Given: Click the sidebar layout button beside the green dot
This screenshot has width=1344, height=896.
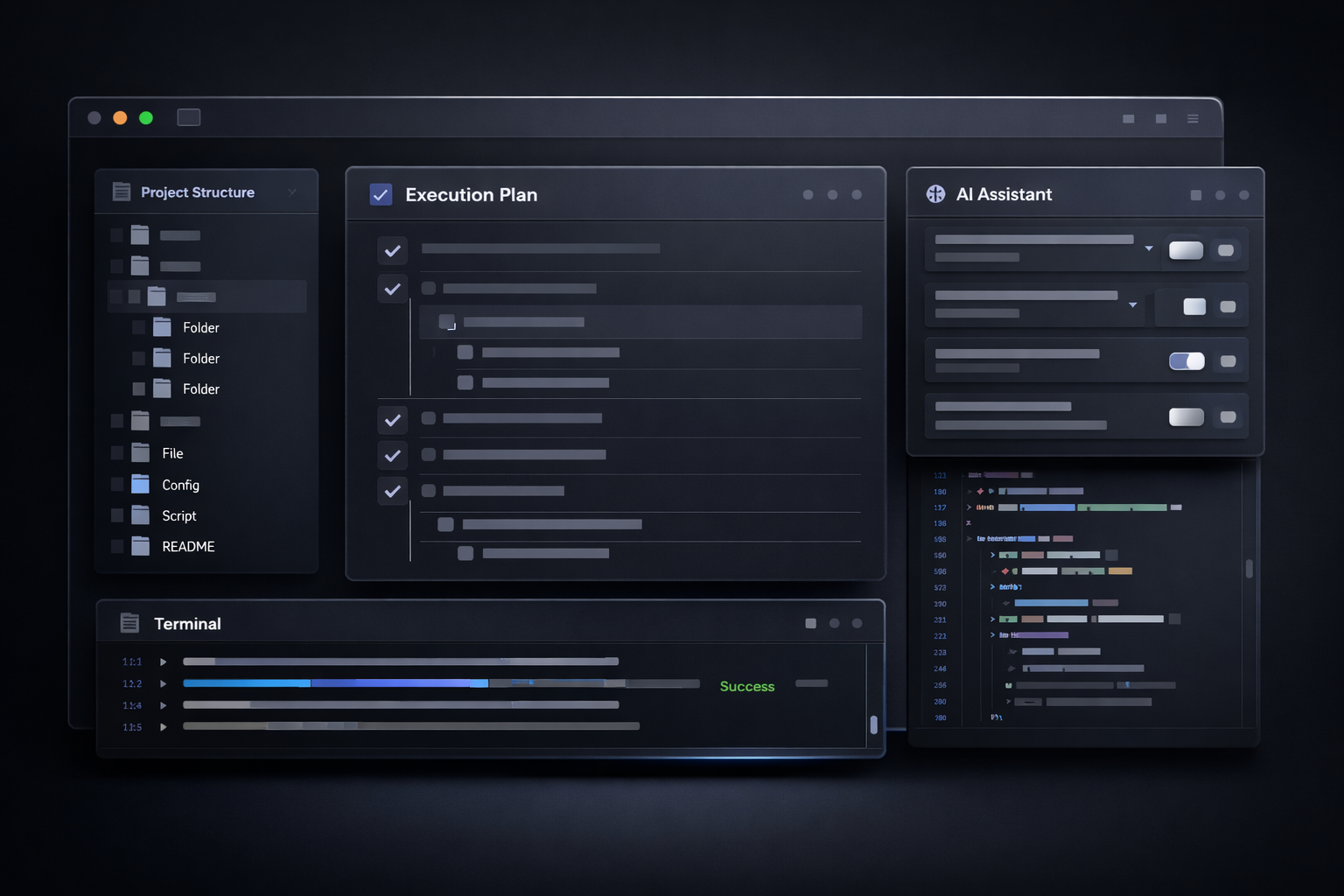Looking at the screenshot, I should click(189, 117).
